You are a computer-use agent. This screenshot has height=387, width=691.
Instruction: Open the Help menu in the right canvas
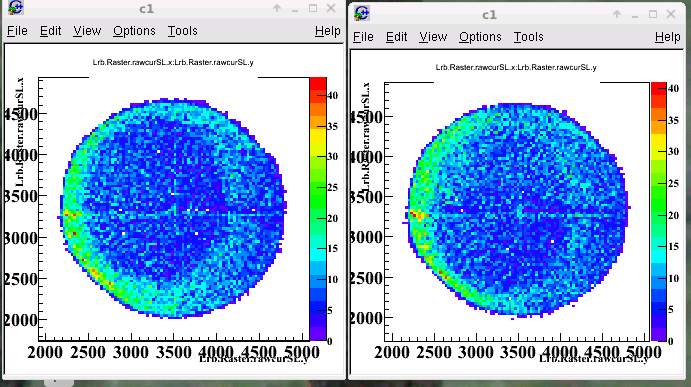coord(668,37)
